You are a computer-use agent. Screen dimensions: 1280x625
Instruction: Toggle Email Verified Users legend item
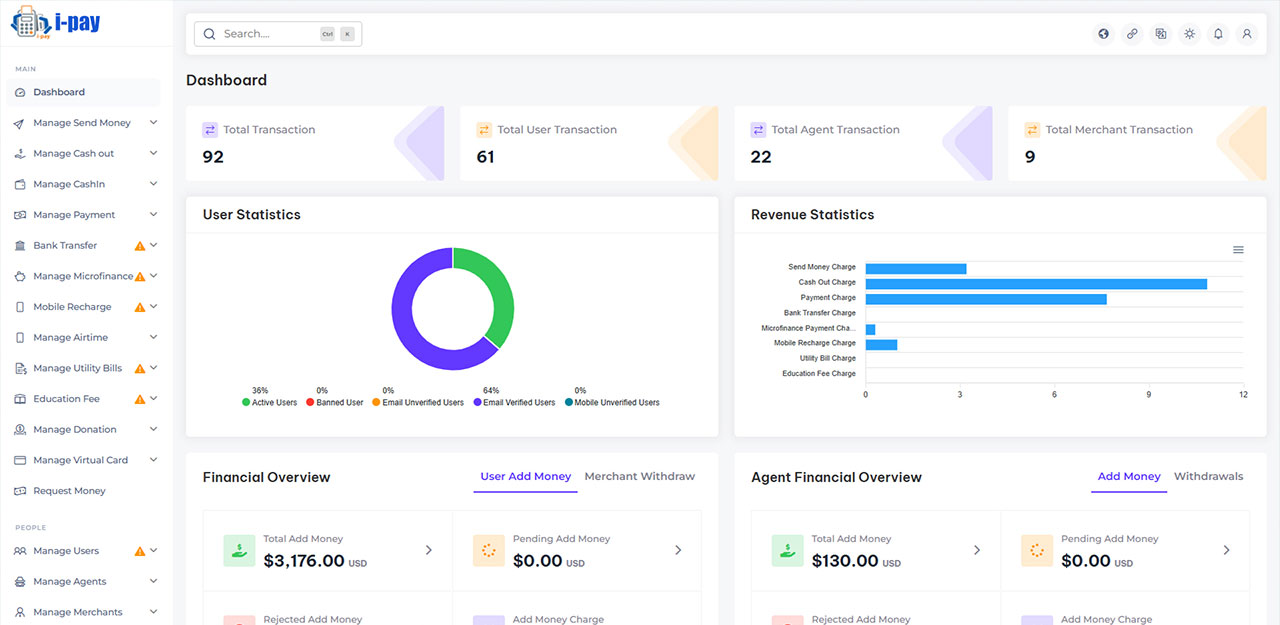[x=514, y=403]
